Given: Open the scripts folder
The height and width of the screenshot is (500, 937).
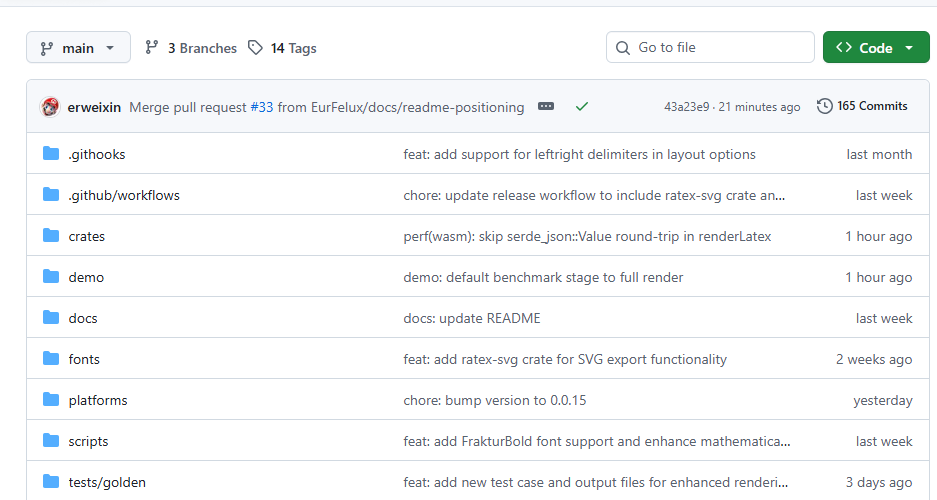Looking at the screenshot, I should point(88,441).
